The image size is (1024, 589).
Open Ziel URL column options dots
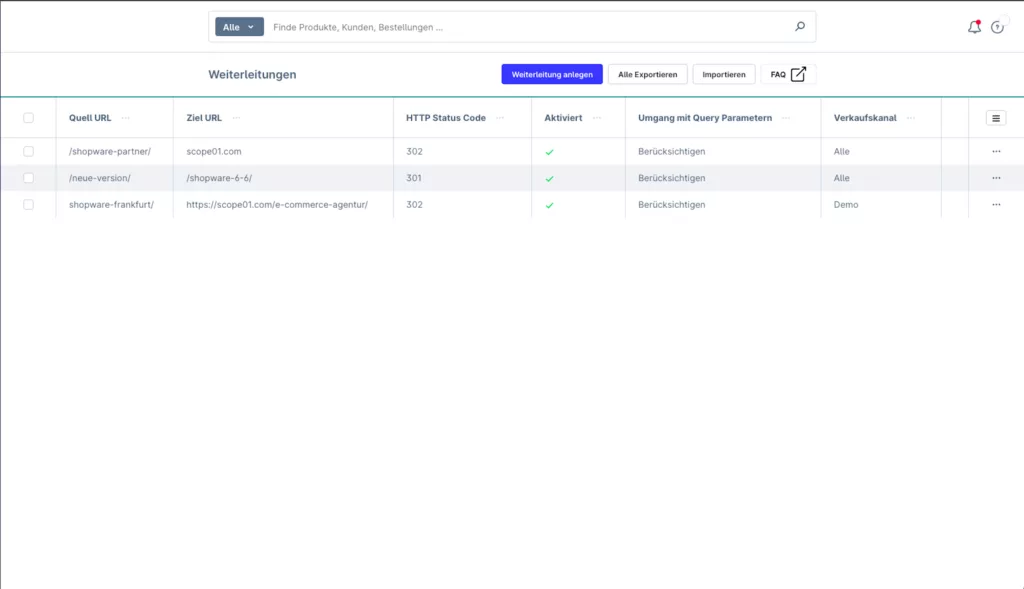tap(236, 118)
